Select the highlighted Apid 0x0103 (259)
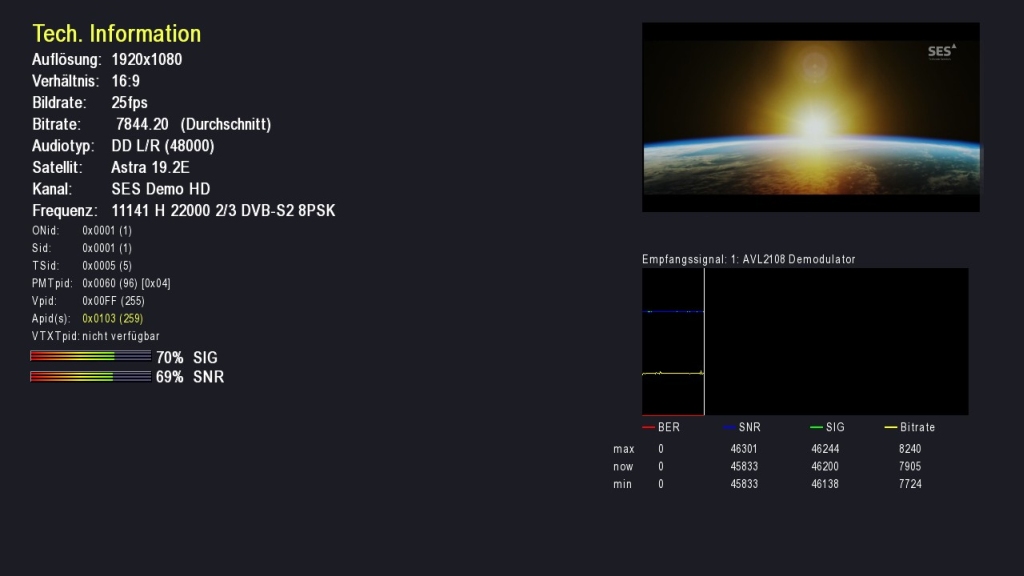1024x576 pixels. click(112, 319)
